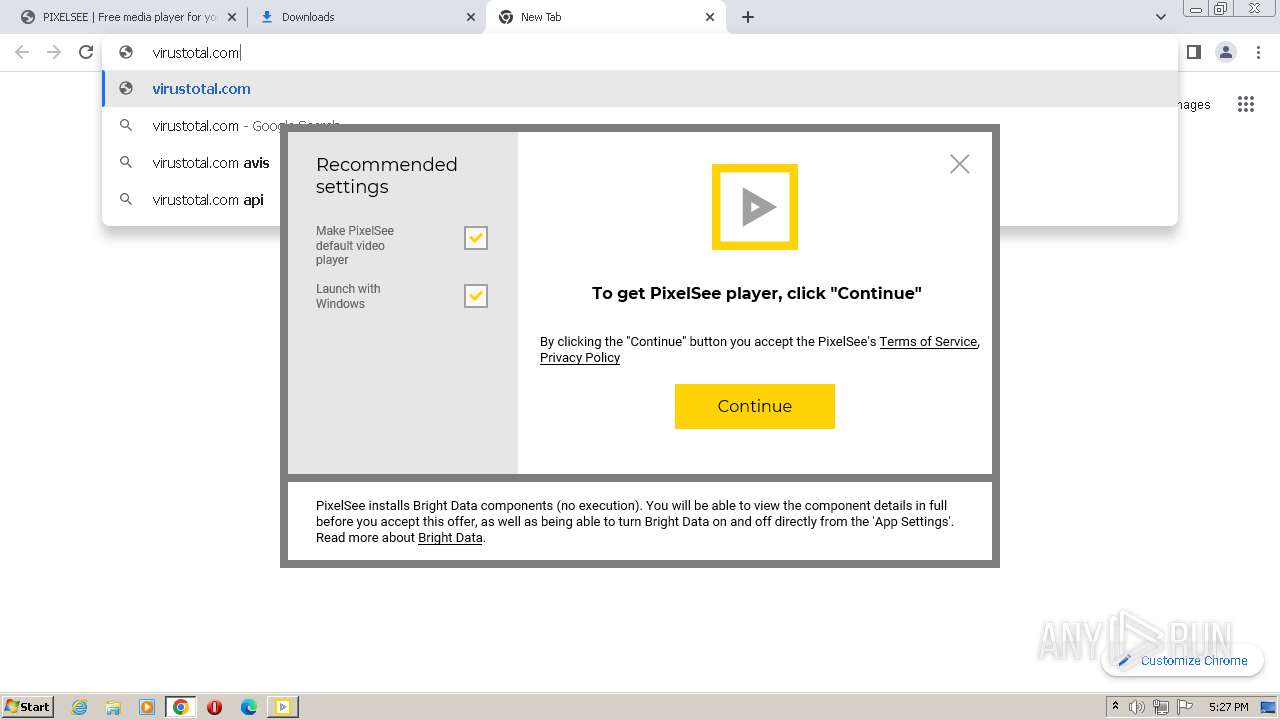Click the volume speaker tray icon
This screenshot has width=1280, height=720.
click(1137, 707)
